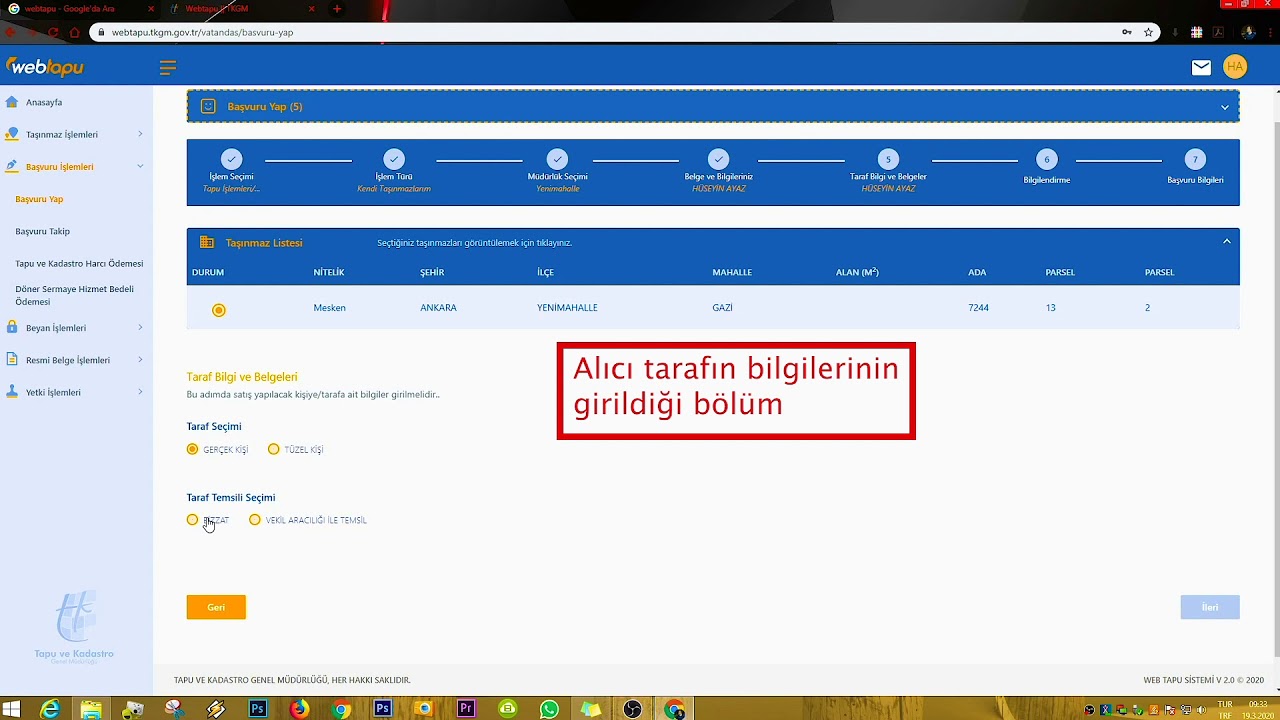Go to completed step İşlem Seçimi circle
Screen dimensions: 1280x720
click(231, 159)
